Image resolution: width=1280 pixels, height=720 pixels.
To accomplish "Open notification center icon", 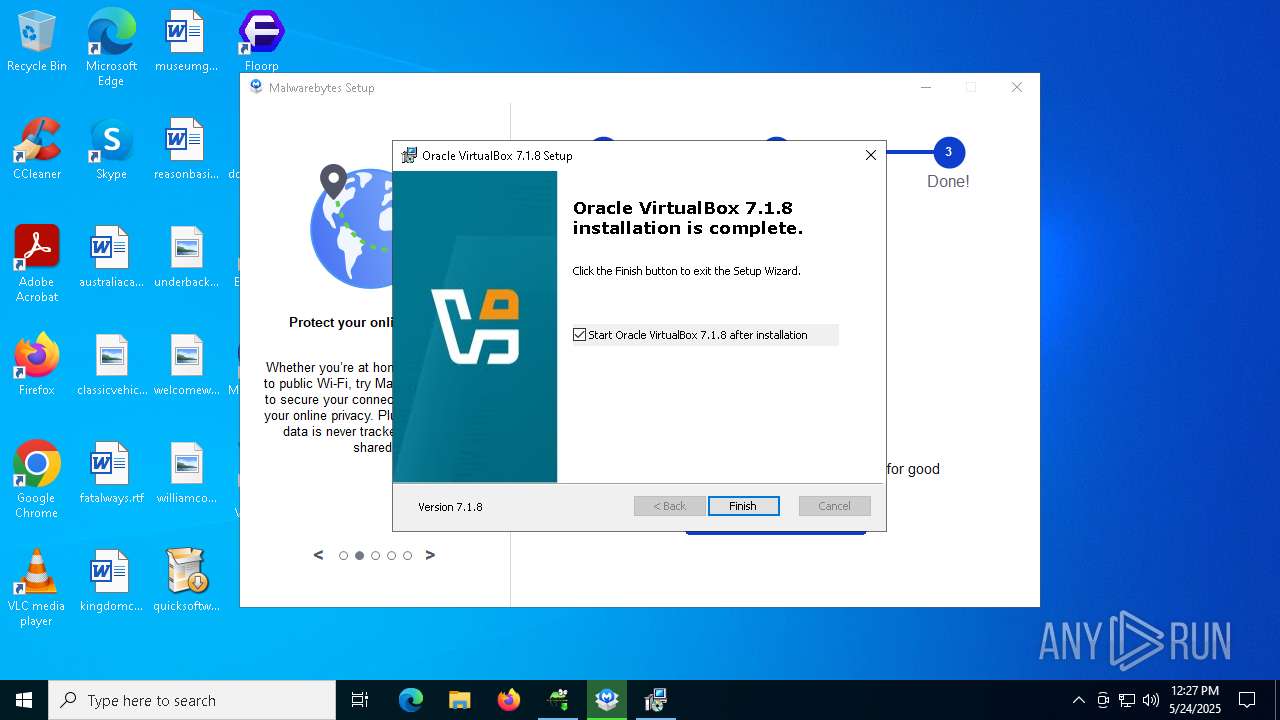I will point(1247,700).
